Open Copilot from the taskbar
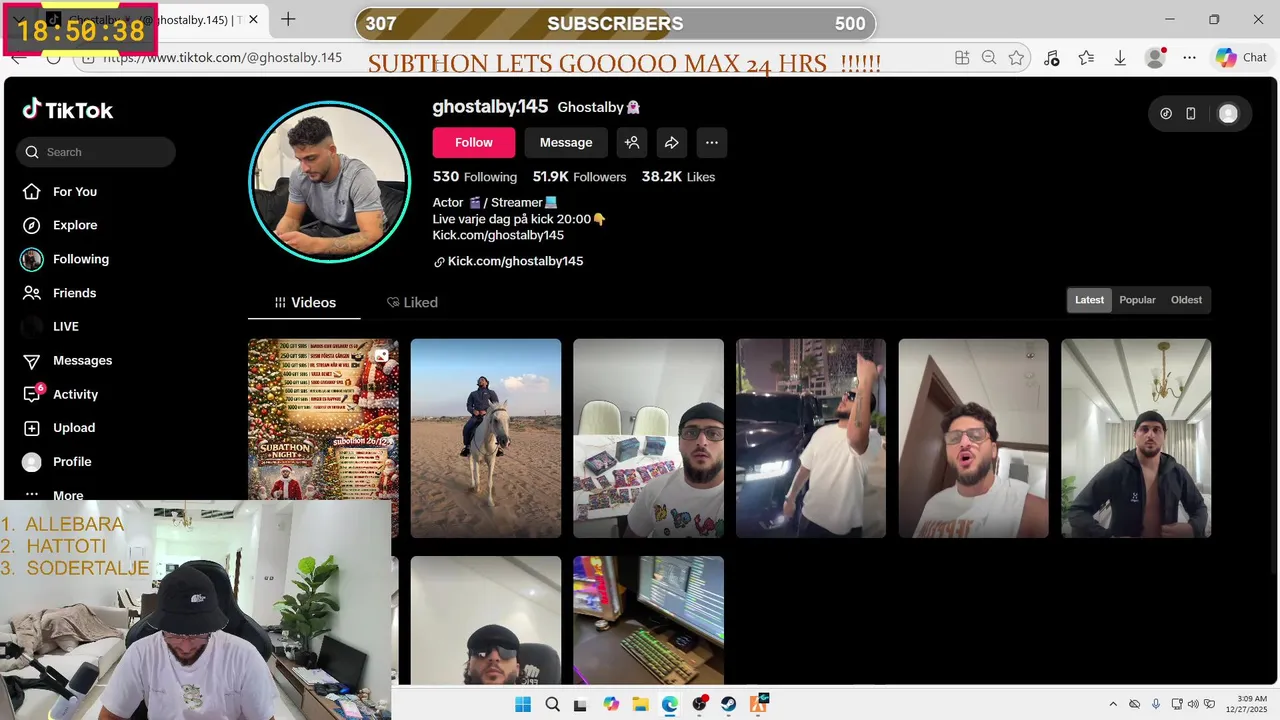This screenshot has height=720, width=1280. 611,704
